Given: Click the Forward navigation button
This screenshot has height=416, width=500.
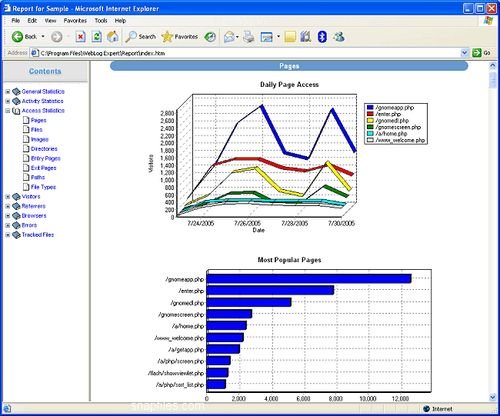Looking at the screenshot, I should [56, 37].
